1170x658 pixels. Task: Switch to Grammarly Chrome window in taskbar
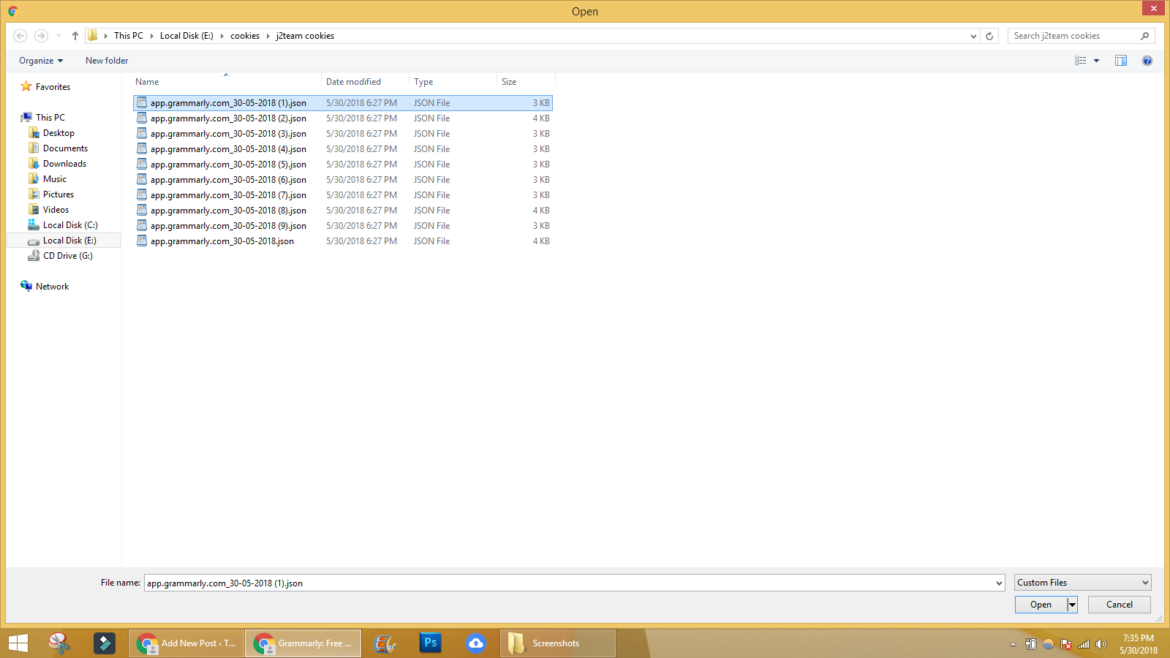pos(303,643)
